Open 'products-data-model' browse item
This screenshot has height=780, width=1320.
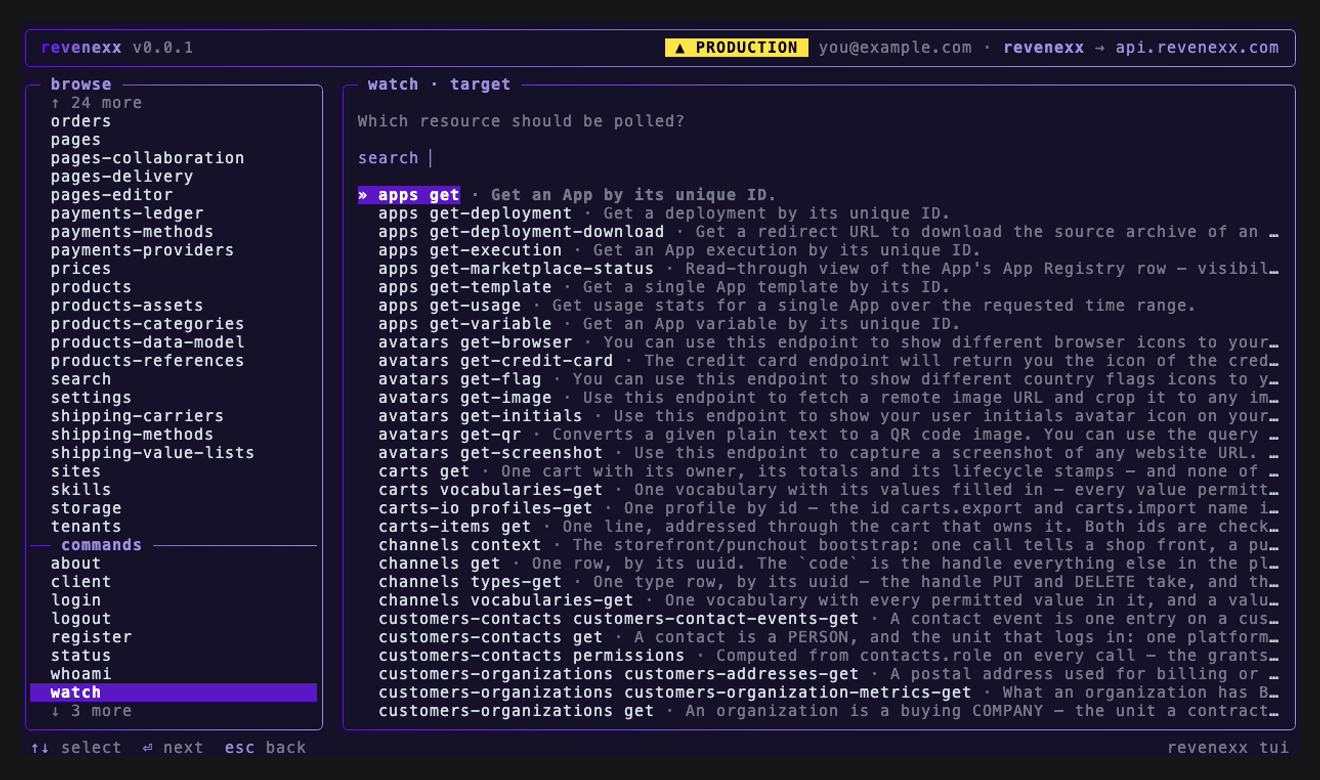click(148, 342)
